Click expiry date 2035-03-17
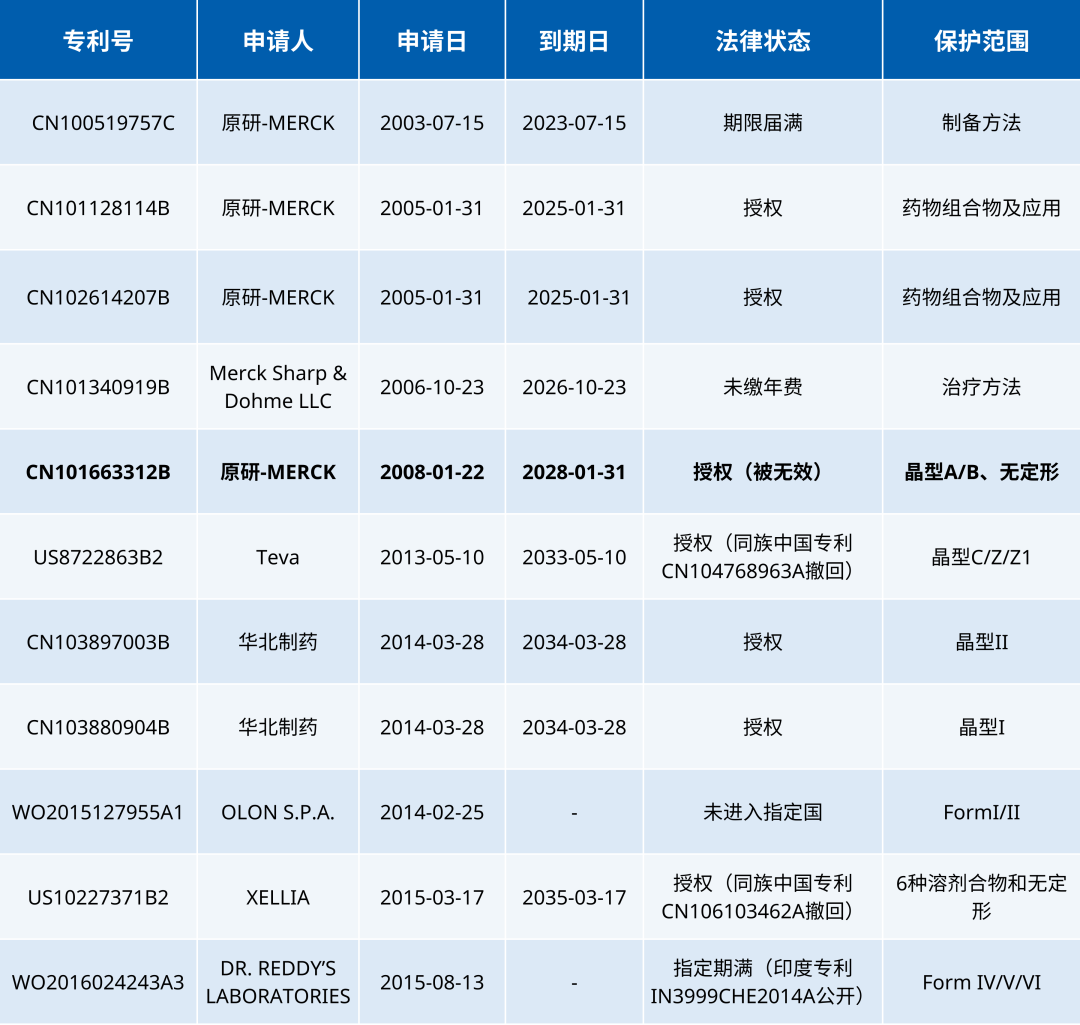 coord(574,898)
